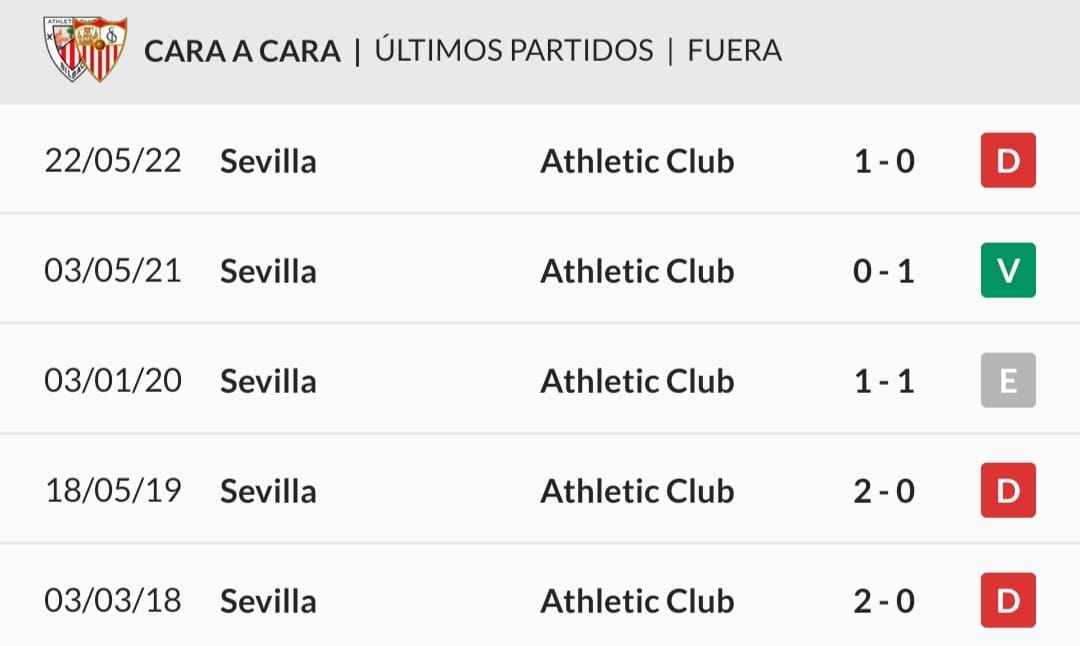1080x646 pixels.
Task: Select Athletic Club in the 22/05/22 match
Action: point(637,161)
